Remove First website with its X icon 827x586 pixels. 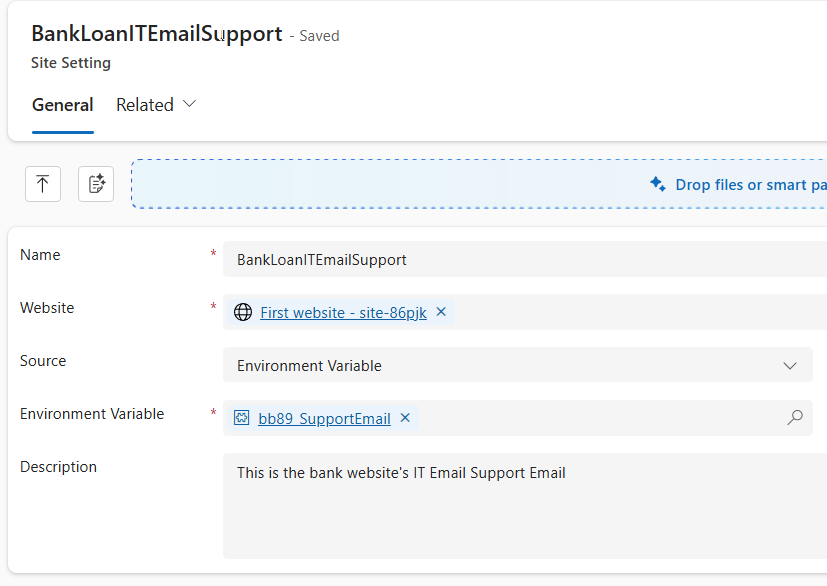(441, 312)
